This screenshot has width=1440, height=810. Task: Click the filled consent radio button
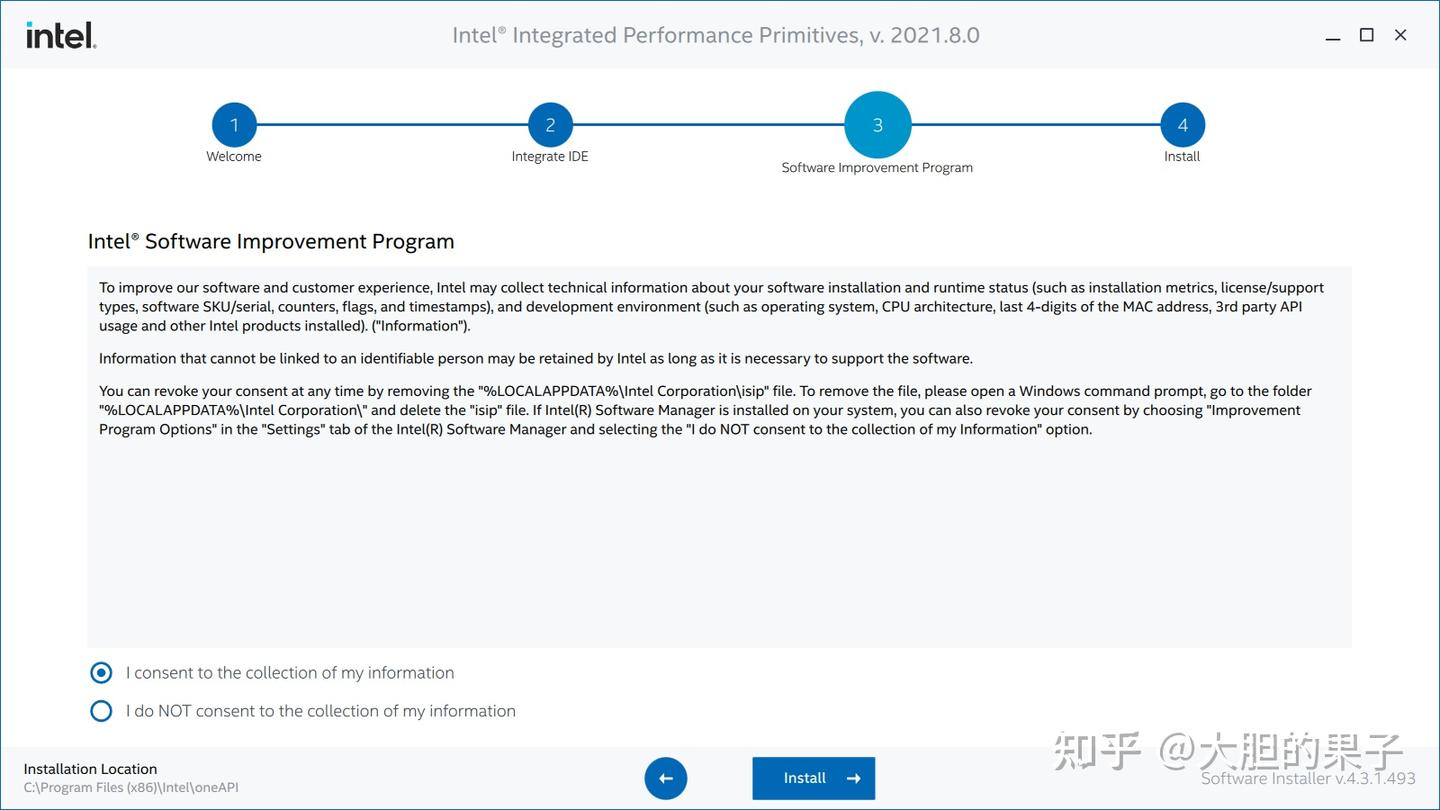(101, 672)
